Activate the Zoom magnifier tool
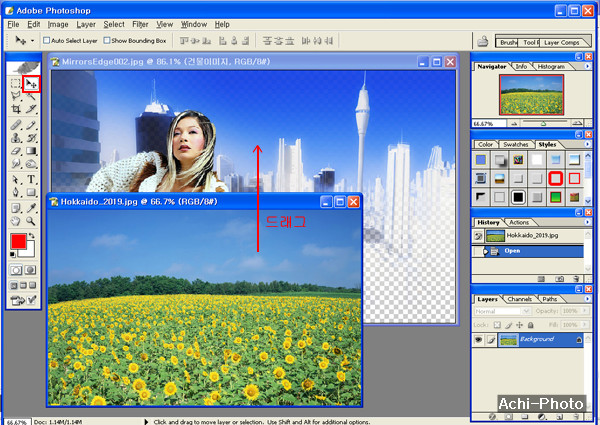The image size is (600, 425). (31, 220)
